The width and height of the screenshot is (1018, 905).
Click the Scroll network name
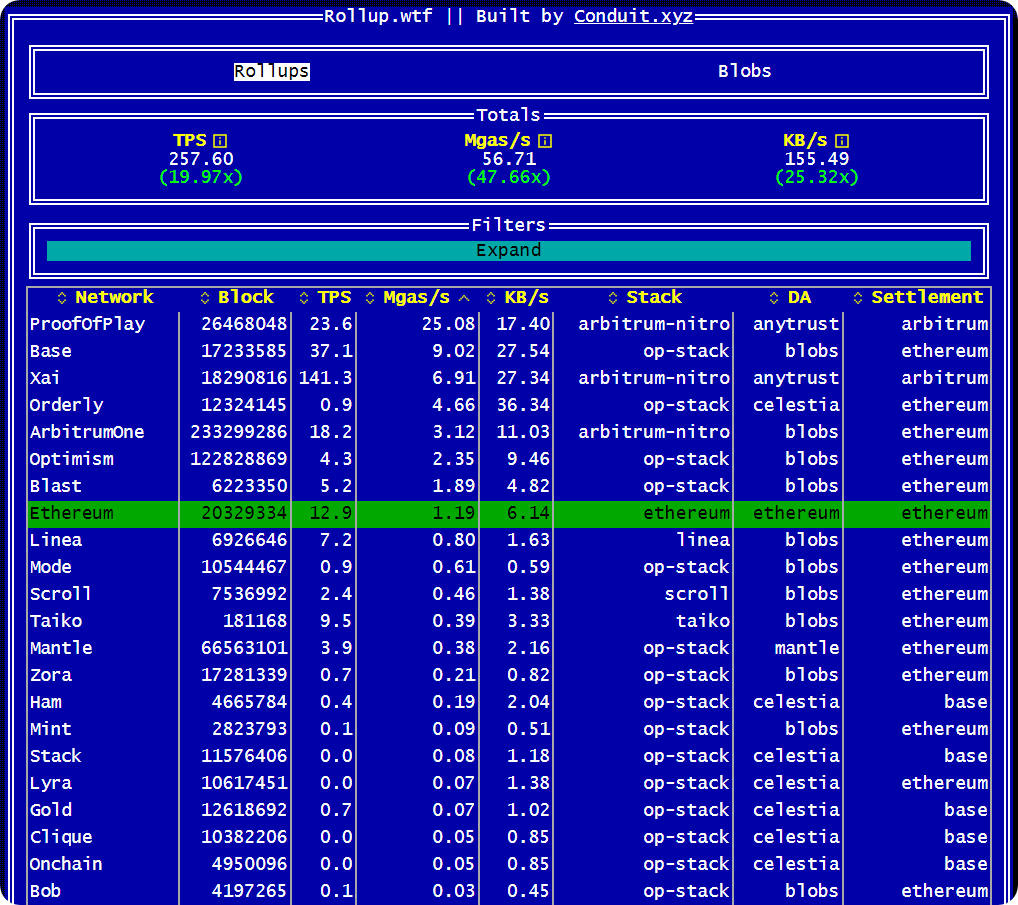60,594
